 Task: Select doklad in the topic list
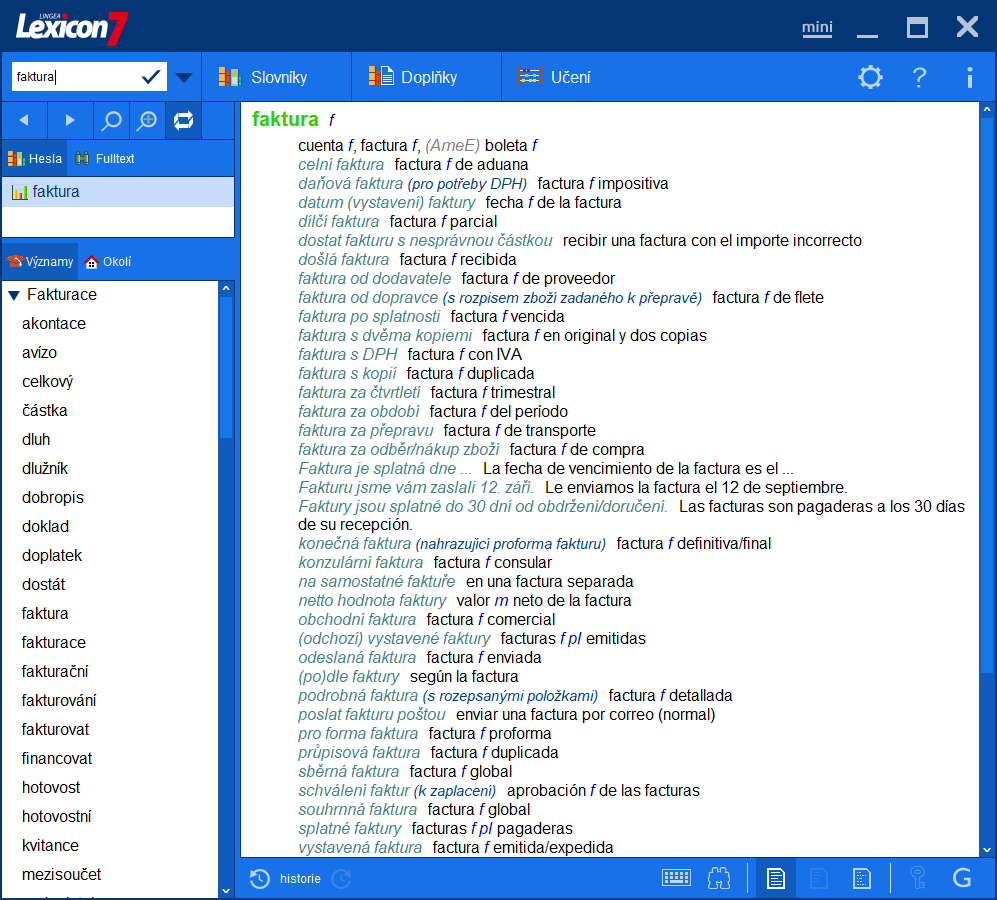pos(46,527)
